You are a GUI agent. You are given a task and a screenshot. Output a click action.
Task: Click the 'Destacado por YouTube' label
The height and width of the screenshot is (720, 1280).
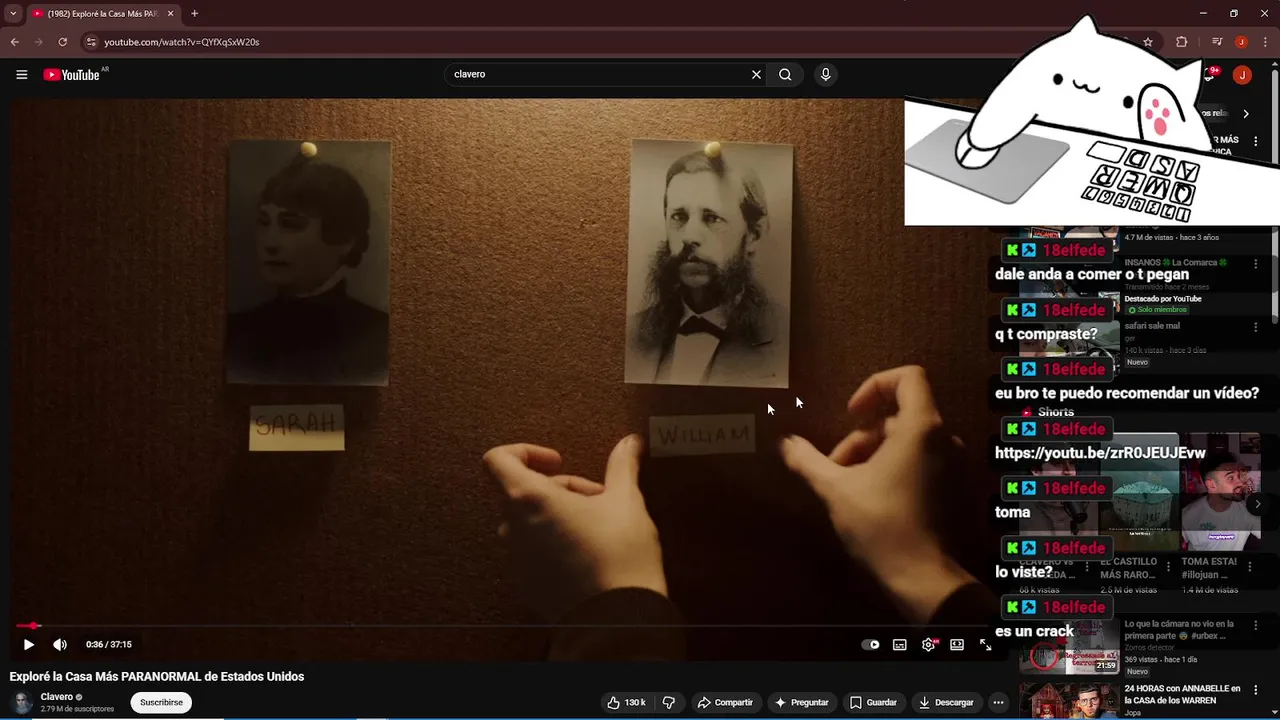pyautogui.click(x=1163, y=298)
